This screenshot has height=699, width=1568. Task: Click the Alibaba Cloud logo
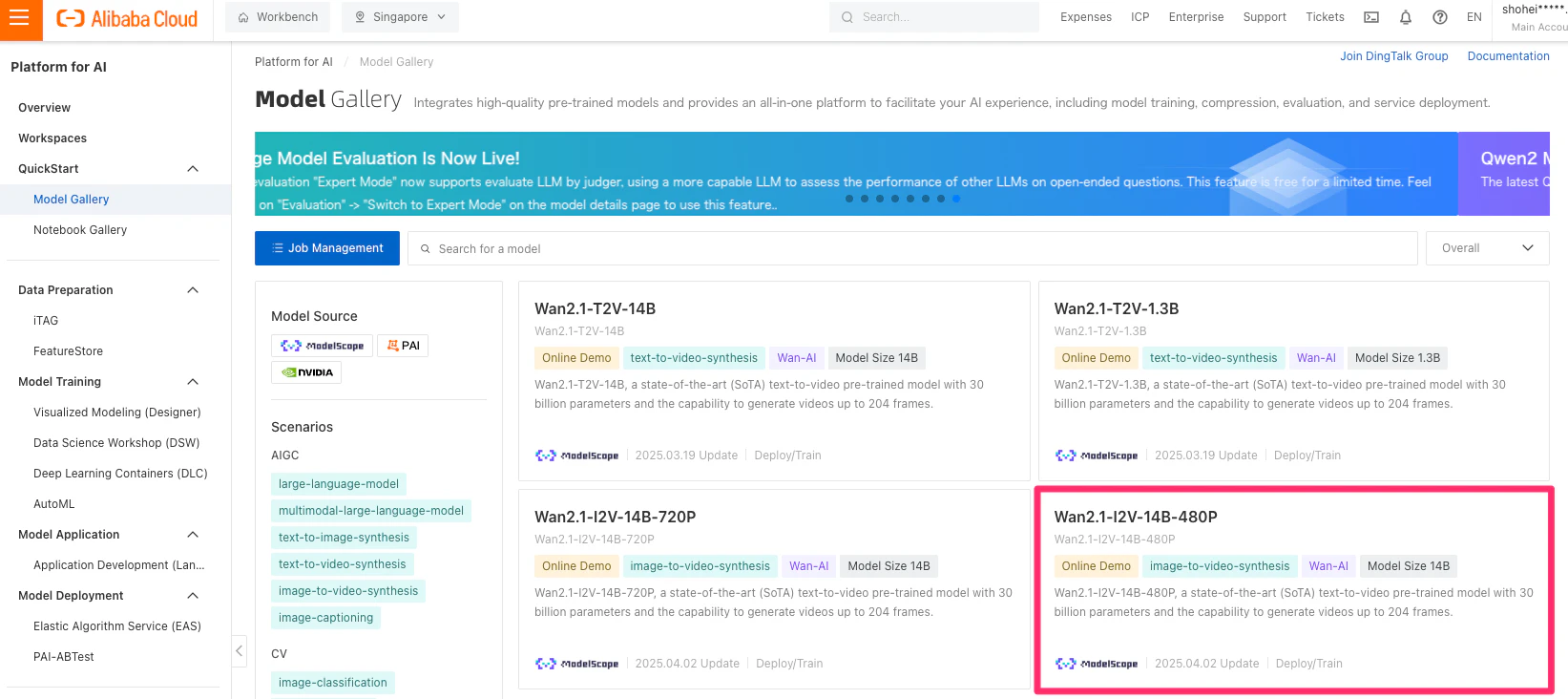coord(127,18)
